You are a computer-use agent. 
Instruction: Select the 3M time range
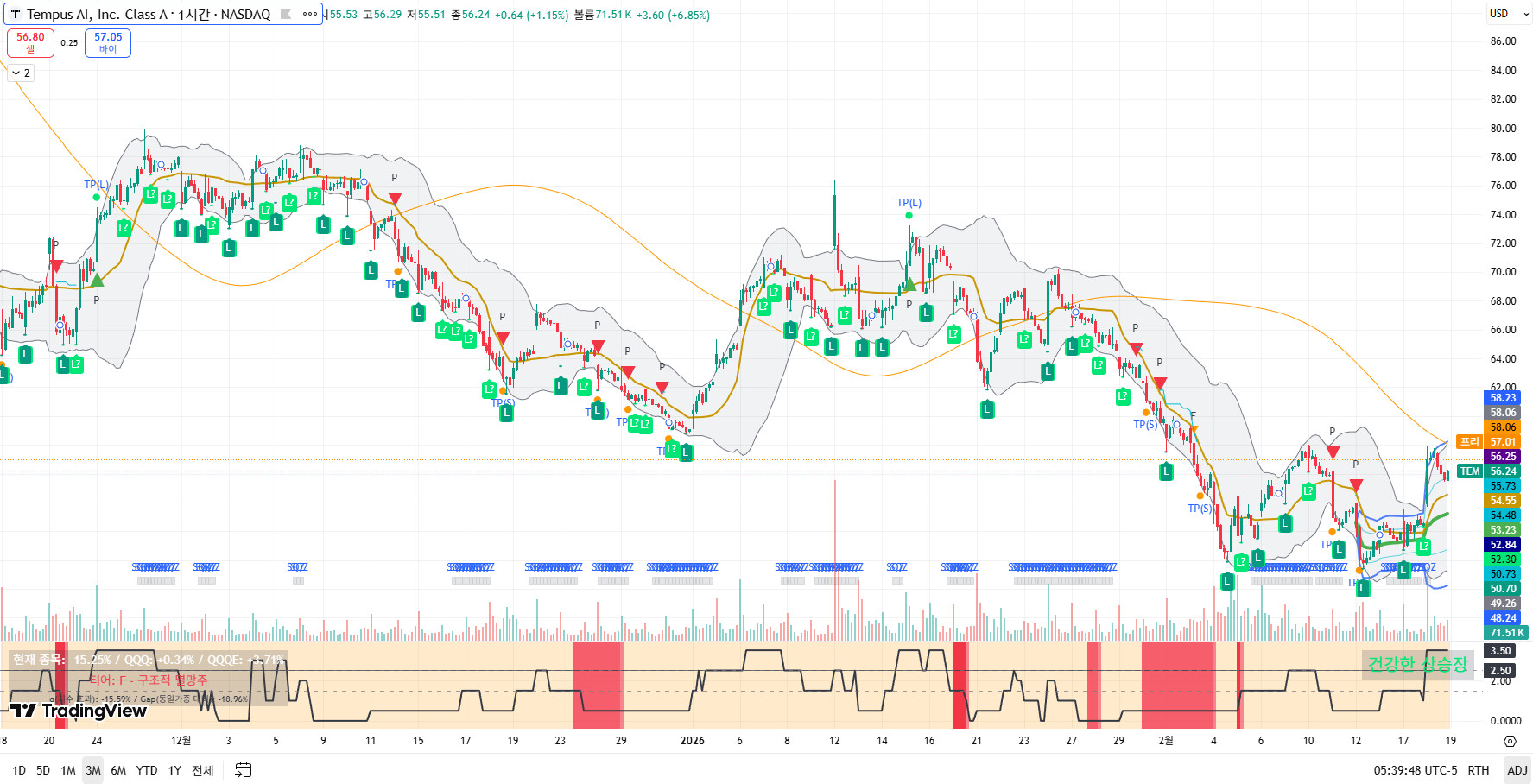93,770
